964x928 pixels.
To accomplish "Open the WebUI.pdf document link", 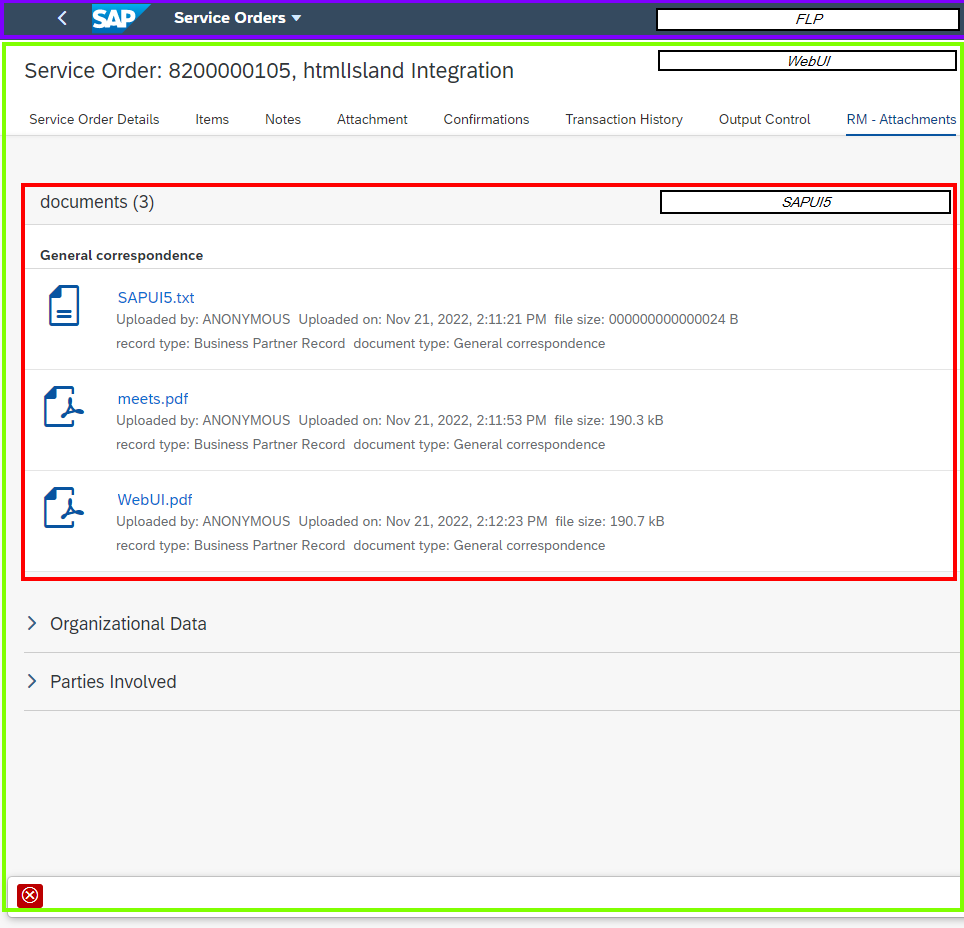I will pos(155,500).
